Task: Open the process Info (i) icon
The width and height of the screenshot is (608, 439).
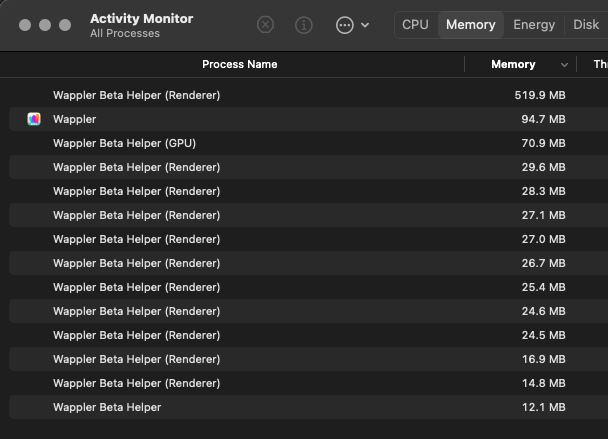Action: pyautogui.click(x=304, y=25)
